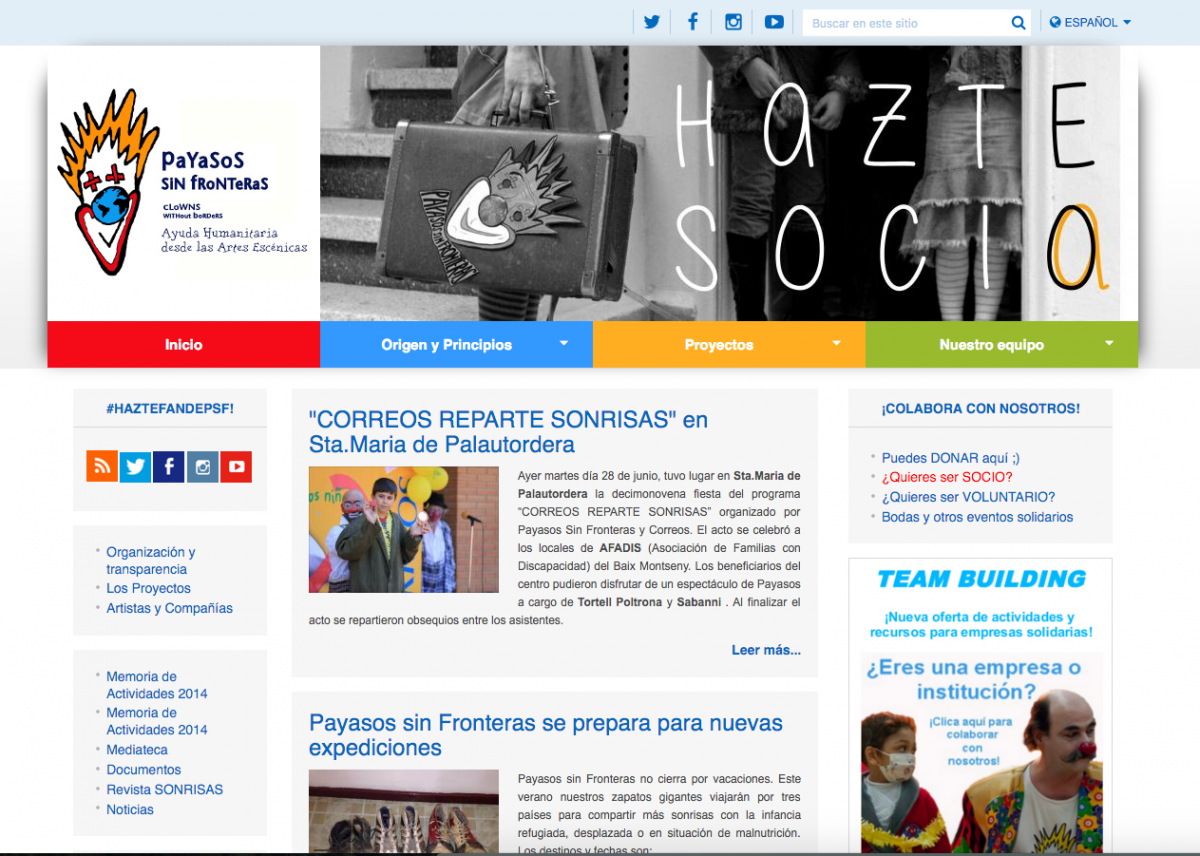This screenshot has height=856, width=1200.
Task: Open 'Bodas y otros eventos solidarios' link
Action: click(977, 517)
